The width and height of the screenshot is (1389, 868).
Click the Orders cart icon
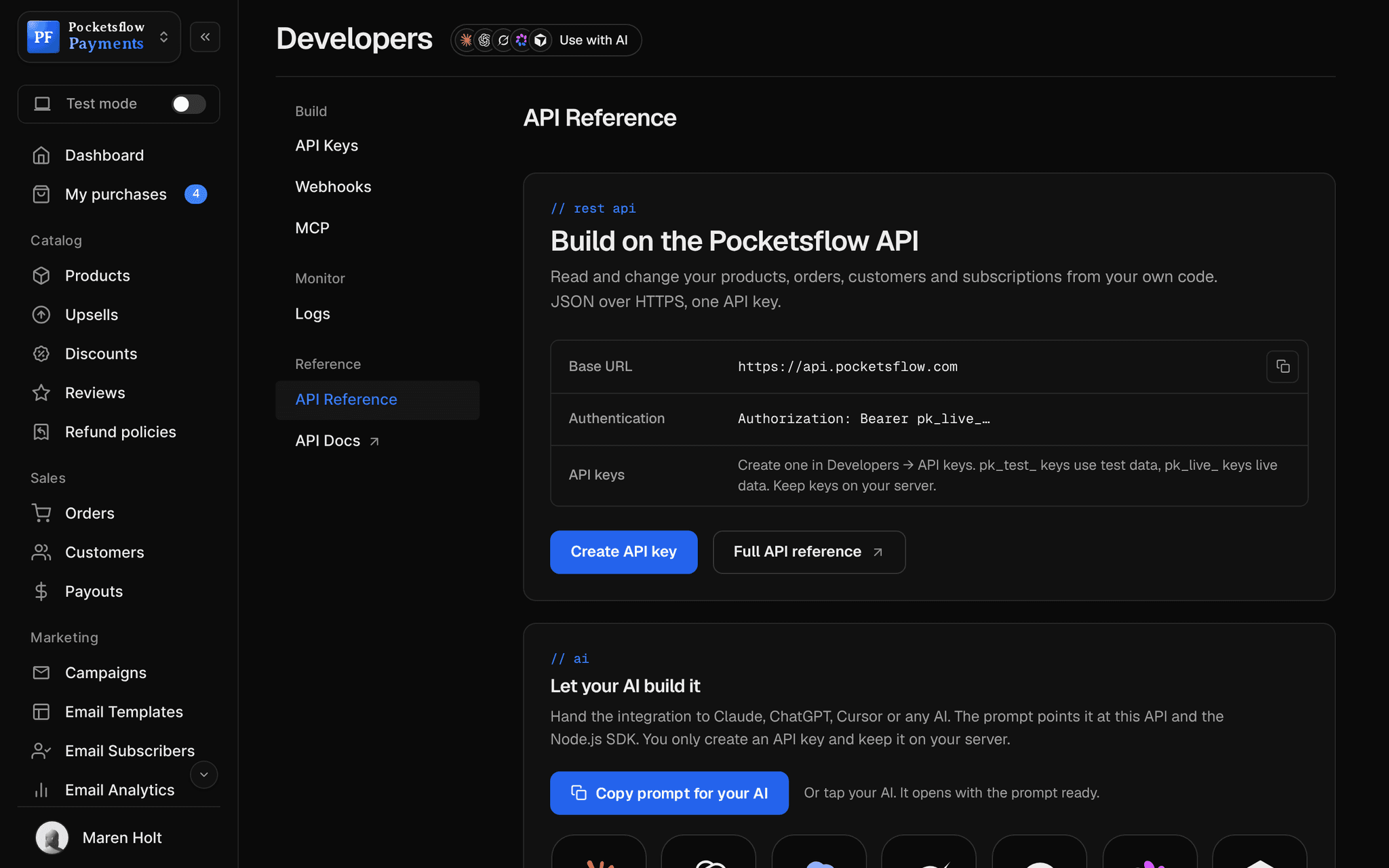41,513
